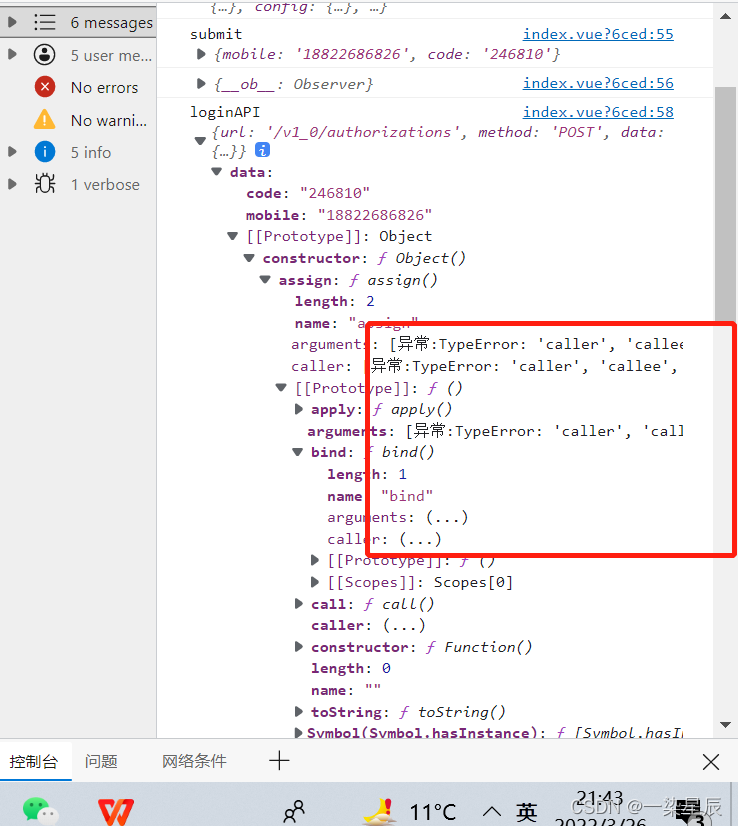Click the blue info badge after loginAPI object
Image resolution: width=738 pixels, height=826 pixels.
coord(262,150)
